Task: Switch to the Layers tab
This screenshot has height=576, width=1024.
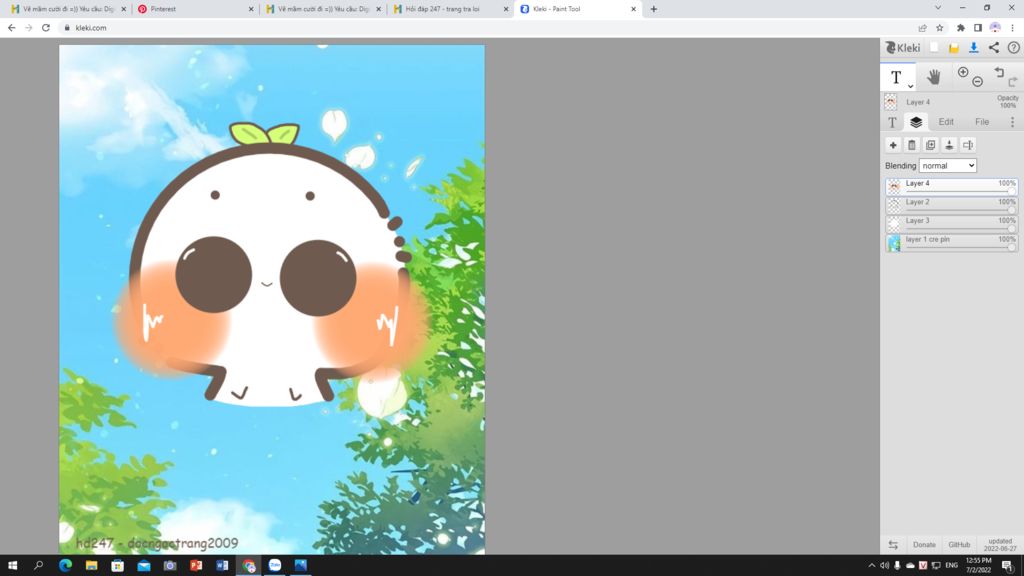Action: coord(916,122)
